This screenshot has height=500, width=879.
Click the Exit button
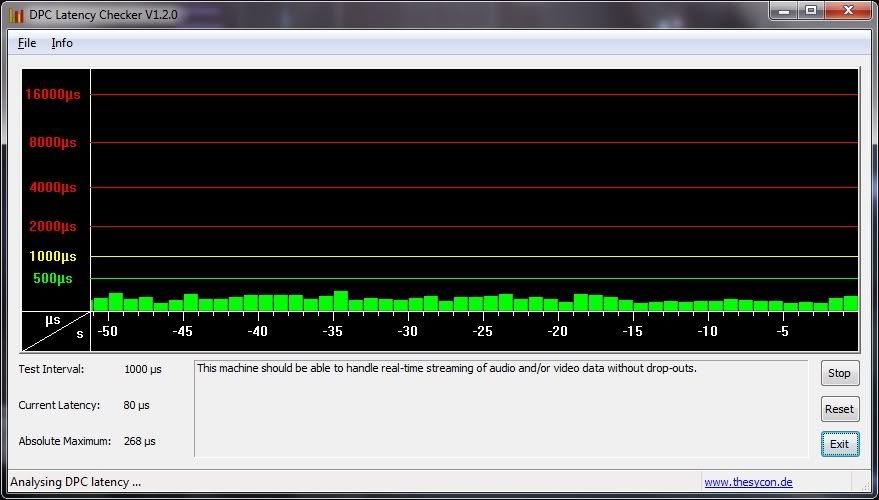[x=840, y=445]
